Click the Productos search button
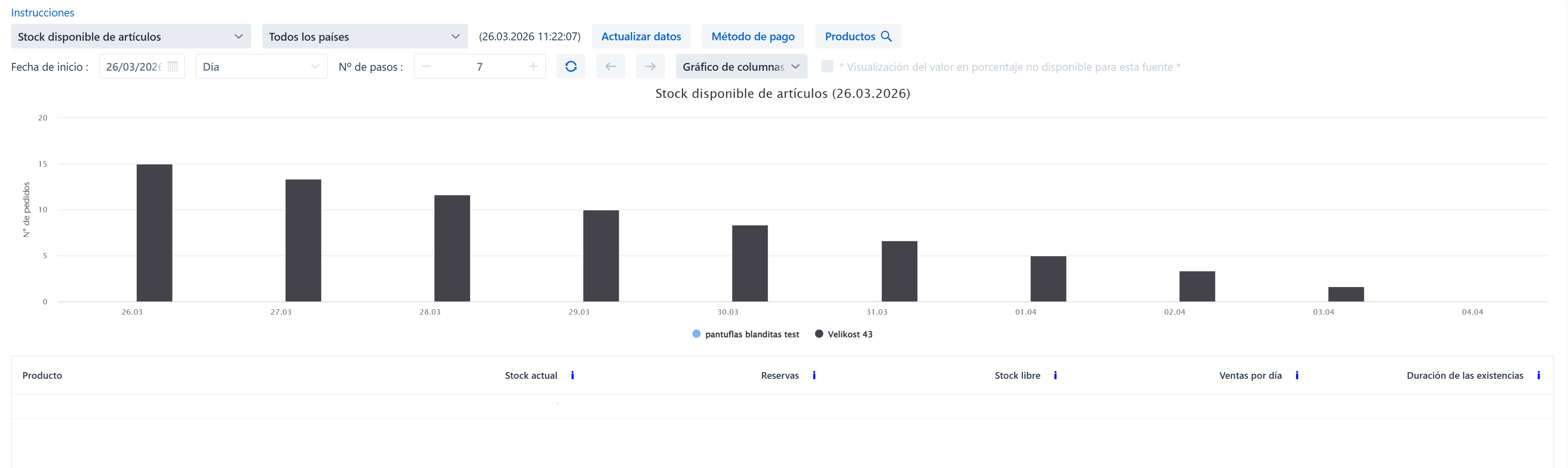Viewport: 1568px width, 468px height. 857,37
